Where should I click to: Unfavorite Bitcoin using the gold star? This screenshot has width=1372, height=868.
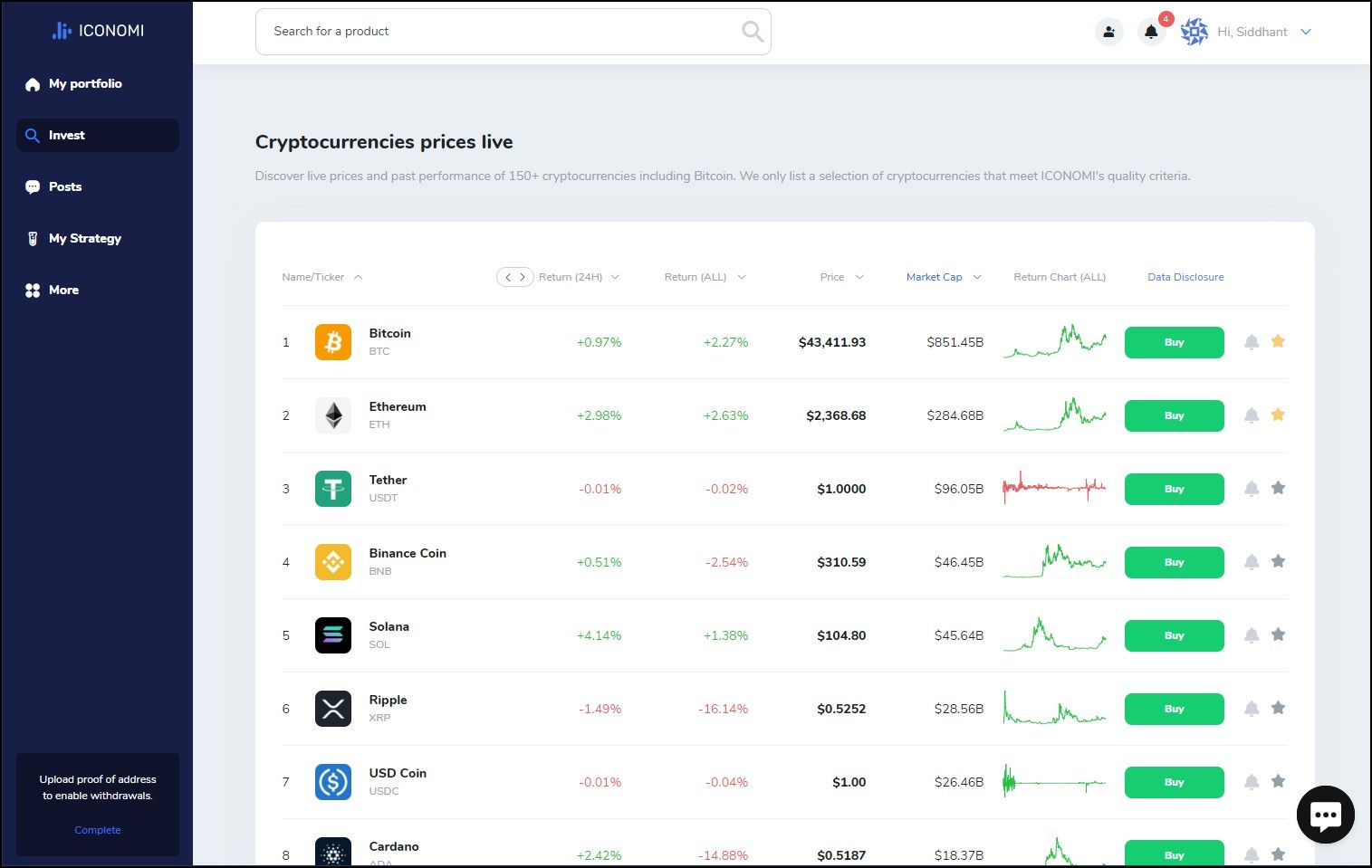click(x=1278, y=341)
